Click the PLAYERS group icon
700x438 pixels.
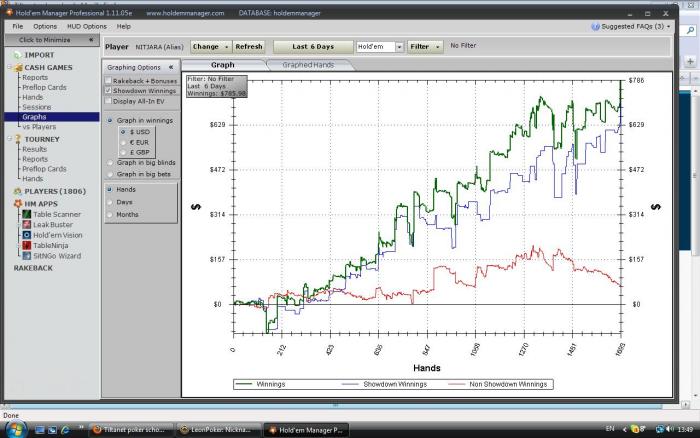[17, 191]
